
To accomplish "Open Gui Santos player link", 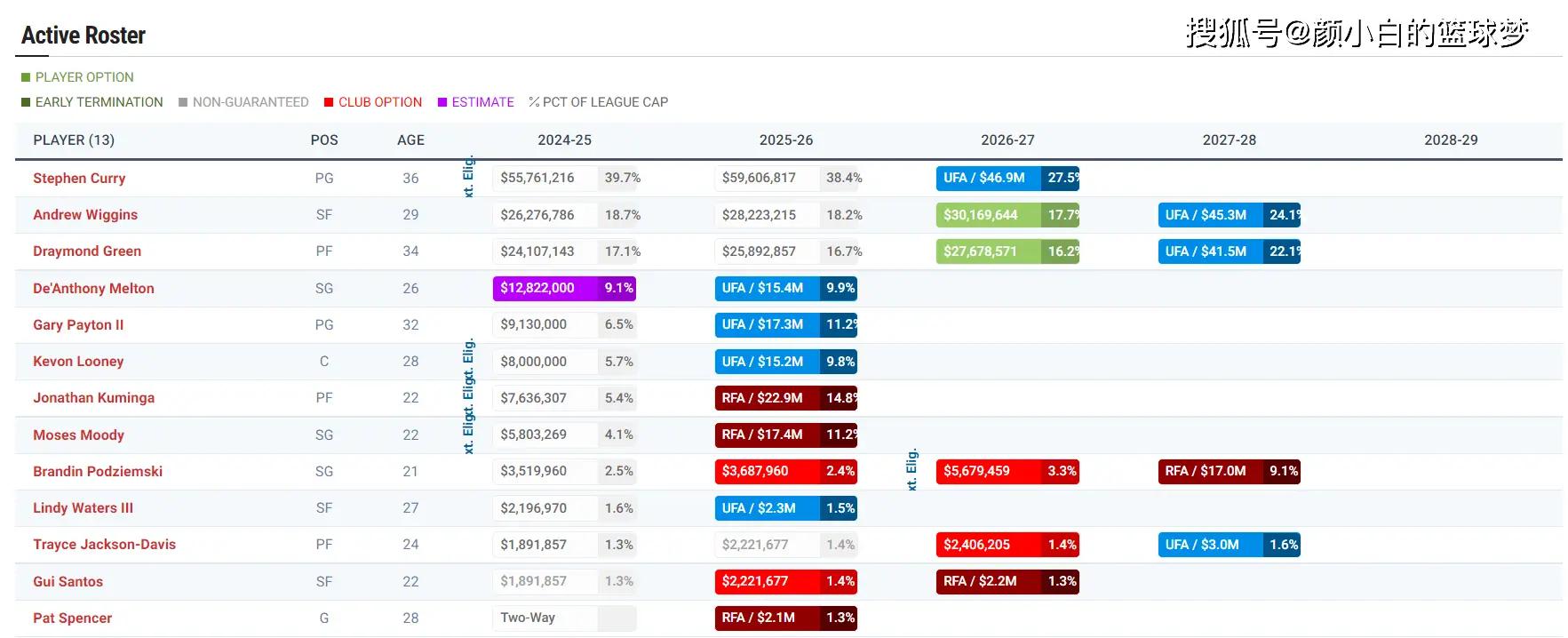I will (x=68, y=582).
